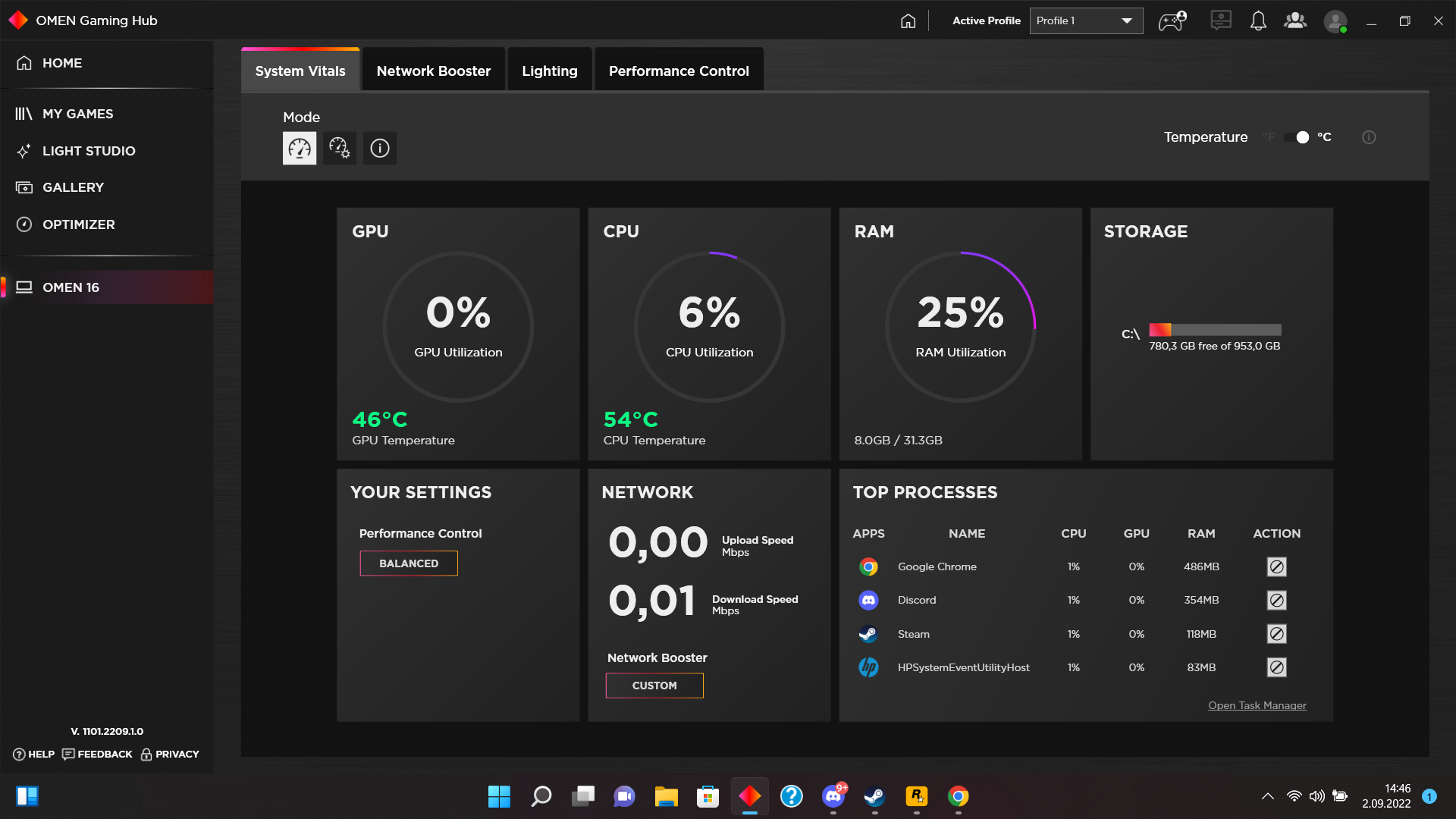The image size is (1456, 819).
Task: Expand the Active Profile dropdown
Action: 1086,21
